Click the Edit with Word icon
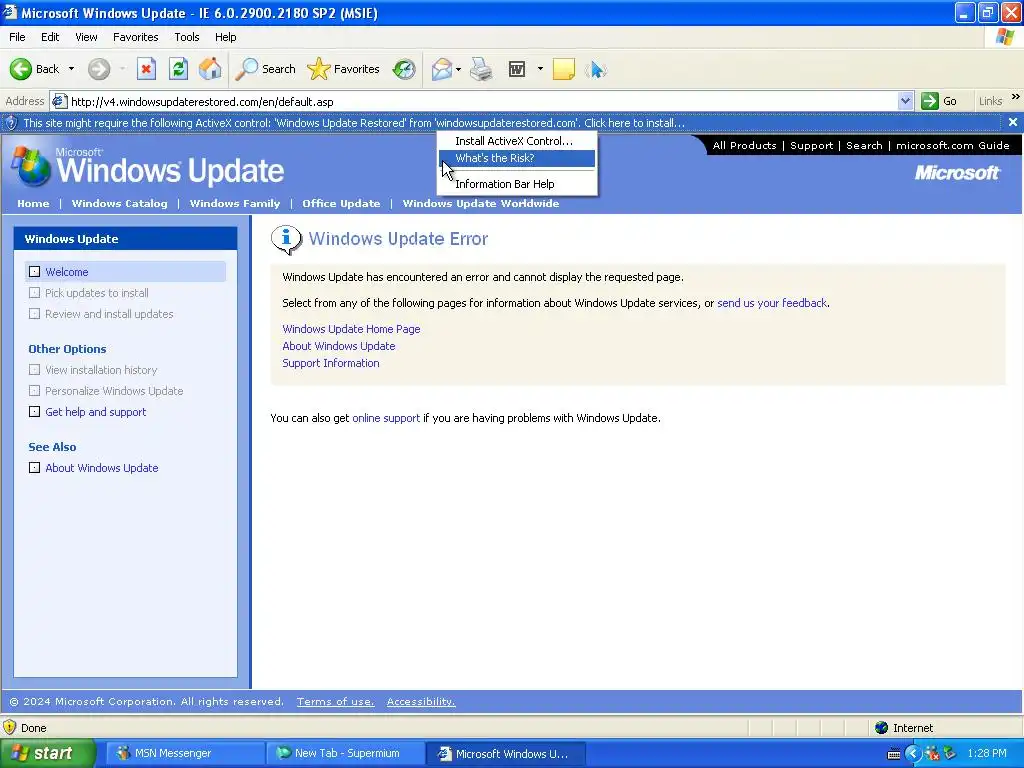This screenshot has height=768, width=1024. (x=517, y=69)
